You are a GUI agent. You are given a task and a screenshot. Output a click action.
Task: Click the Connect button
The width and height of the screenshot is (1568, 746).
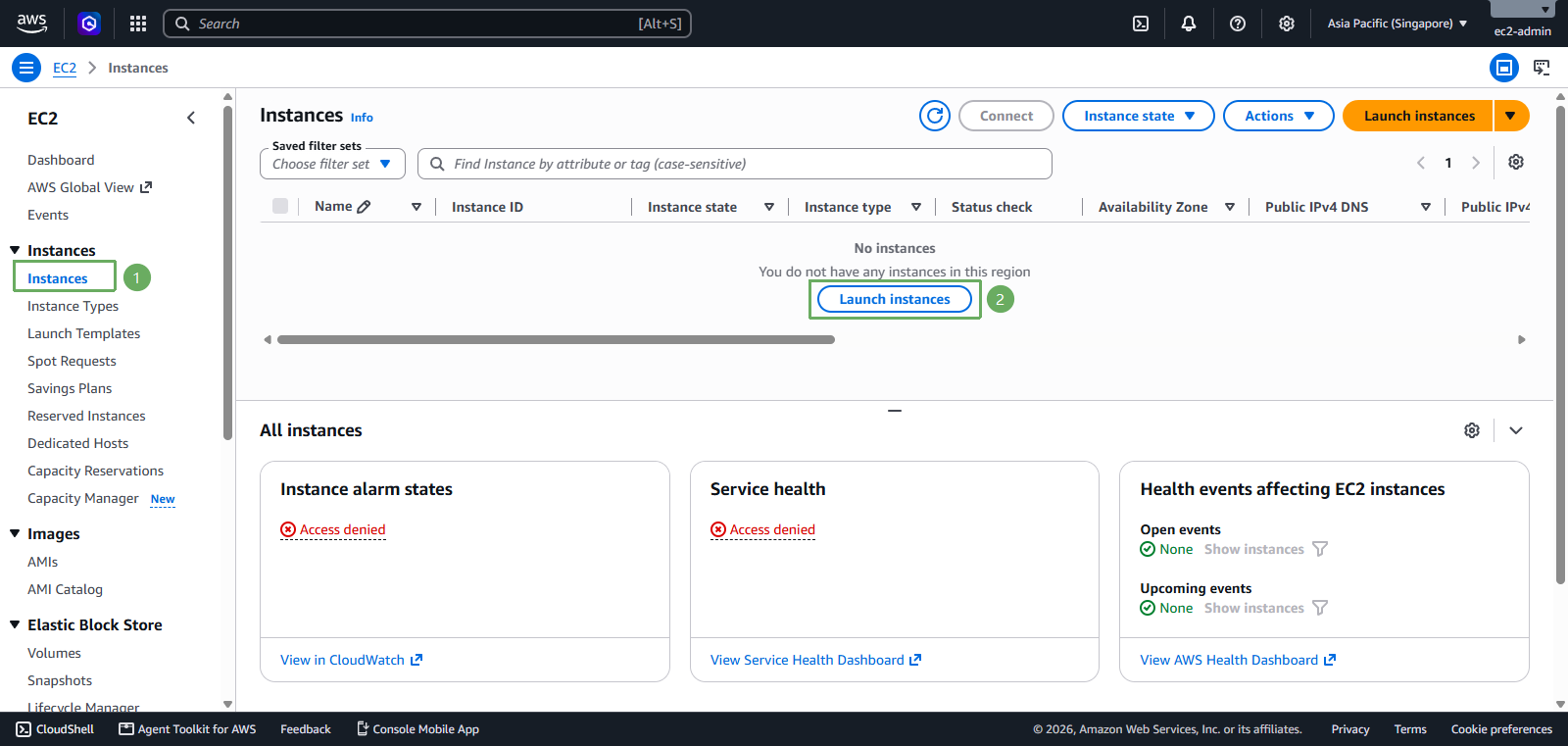tap(1006, 116)
